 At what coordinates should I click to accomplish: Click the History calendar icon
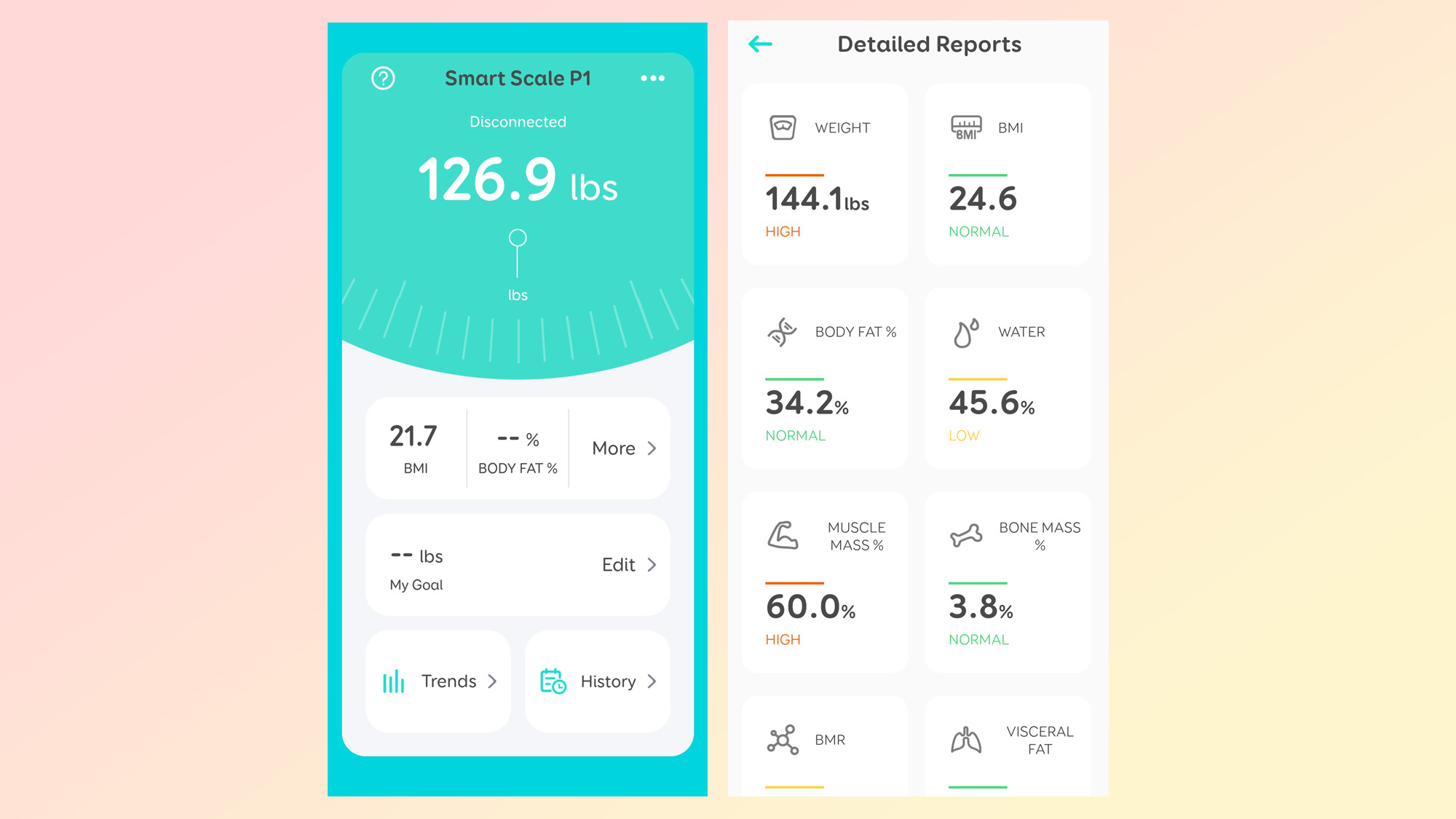554,681
